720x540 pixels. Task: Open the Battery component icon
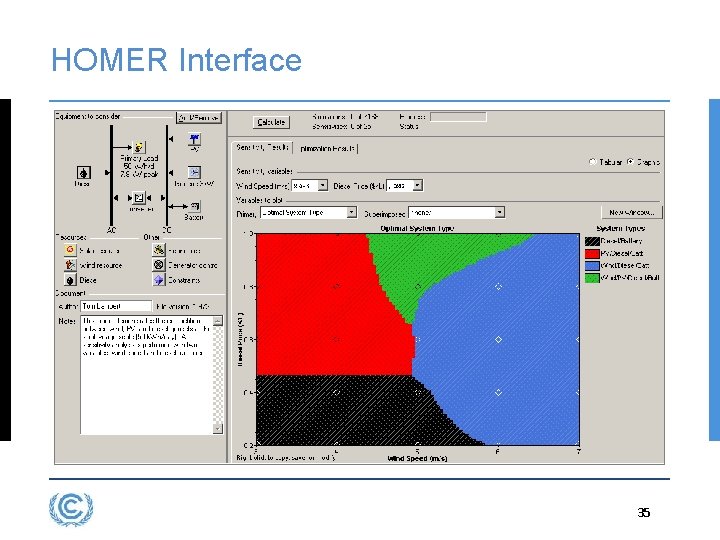click(x=195, y=206)
